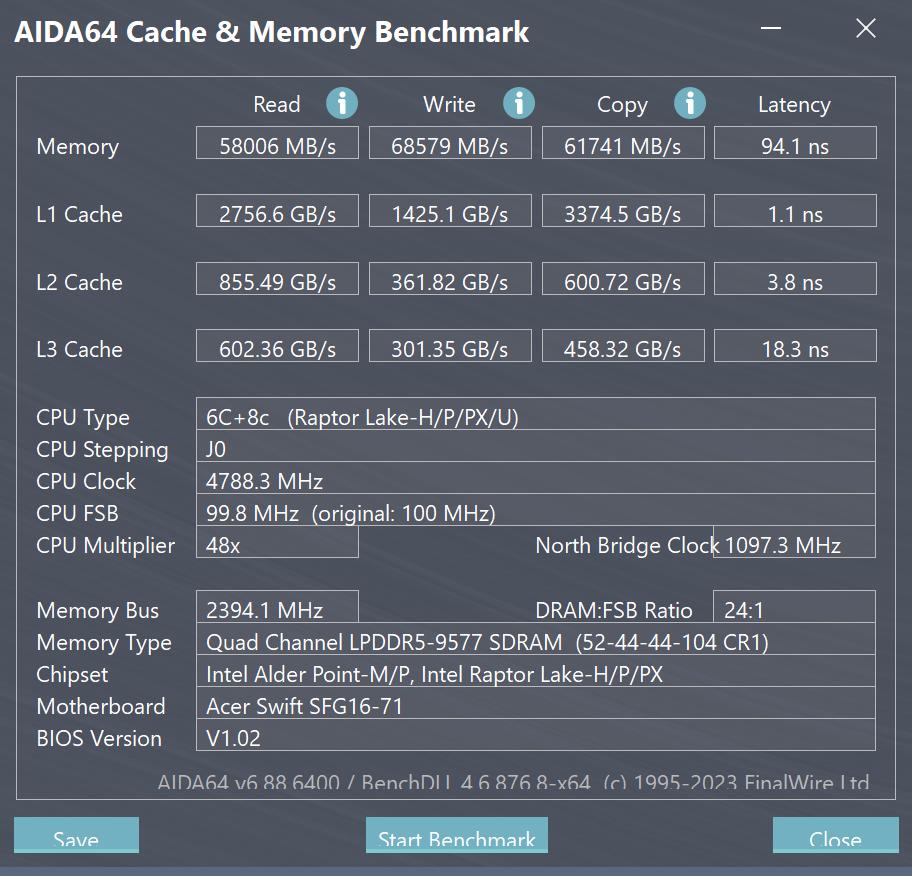Click the Save button
This screenshot has height=876, width=912.
coord(76,838)
